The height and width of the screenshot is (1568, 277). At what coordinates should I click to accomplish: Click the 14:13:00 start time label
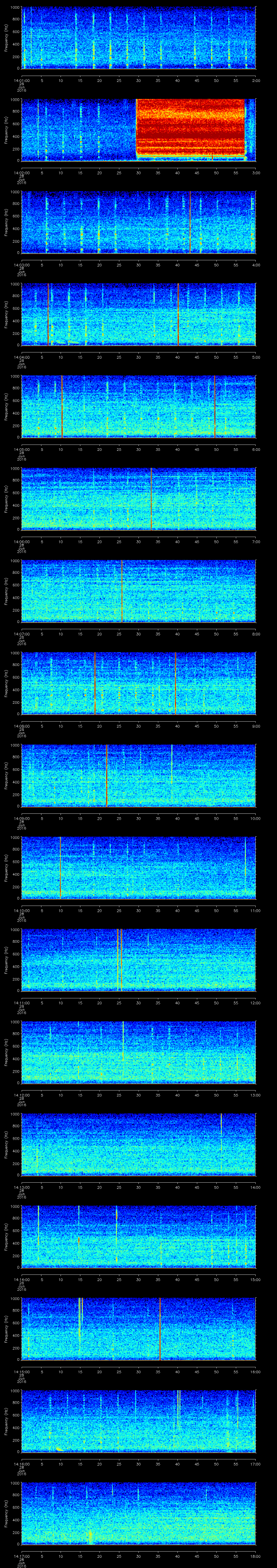(21, 1187)
